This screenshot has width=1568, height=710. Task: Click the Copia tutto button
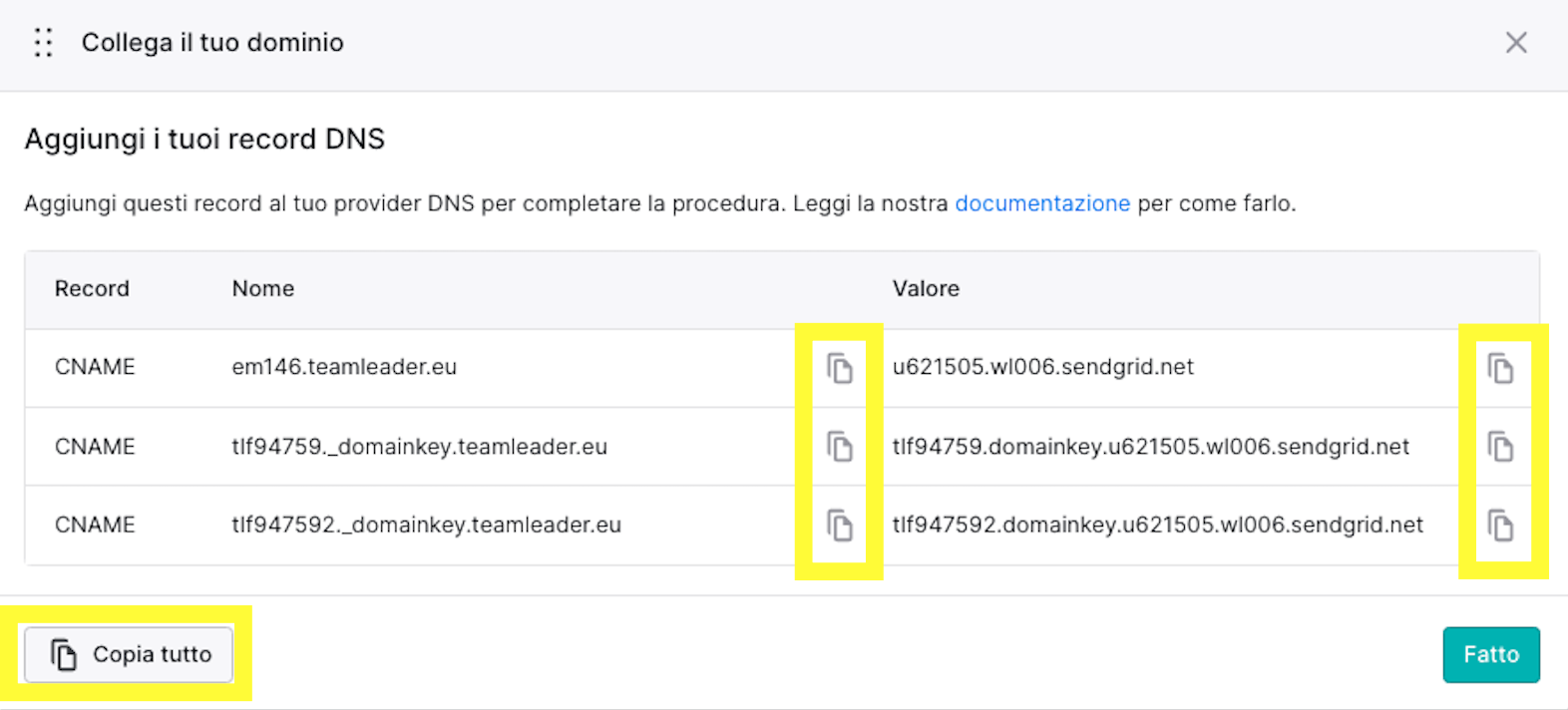click(129, 654)
